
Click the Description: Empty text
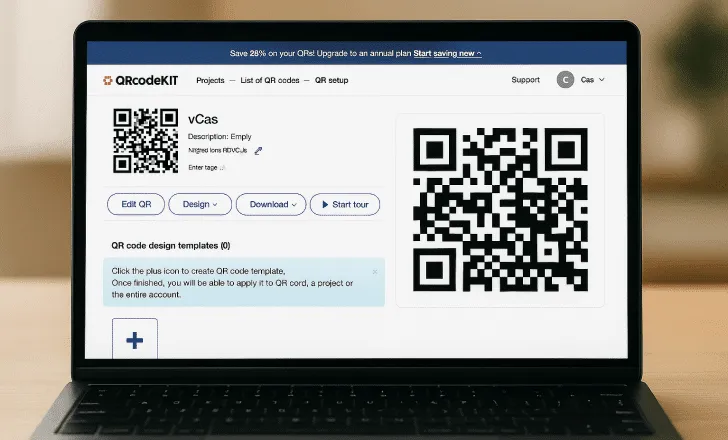(220, 136)
